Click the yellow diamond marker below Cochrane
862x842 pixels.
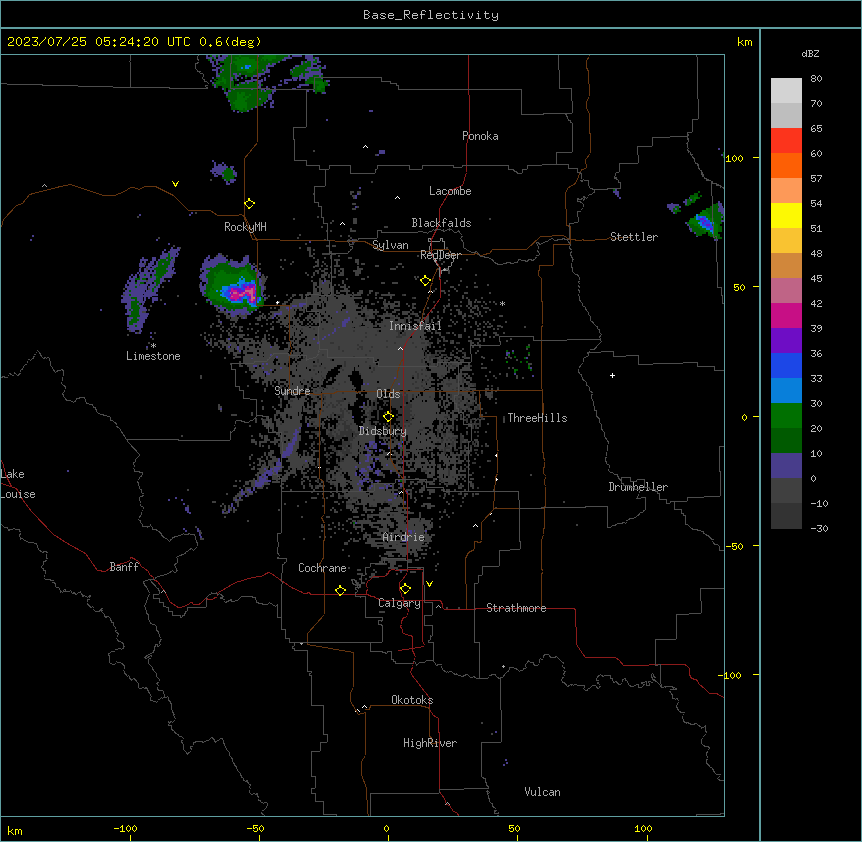pos(340,590)
